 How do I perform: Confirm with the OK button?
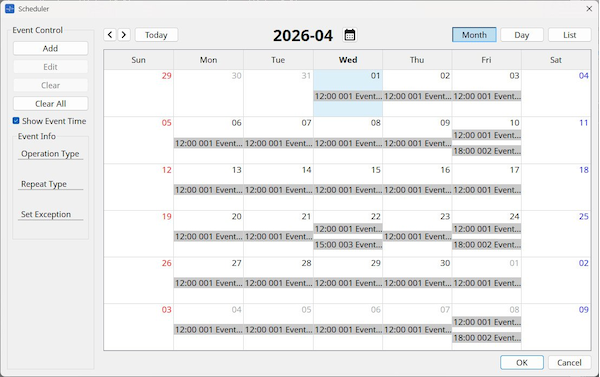(522, 362)
